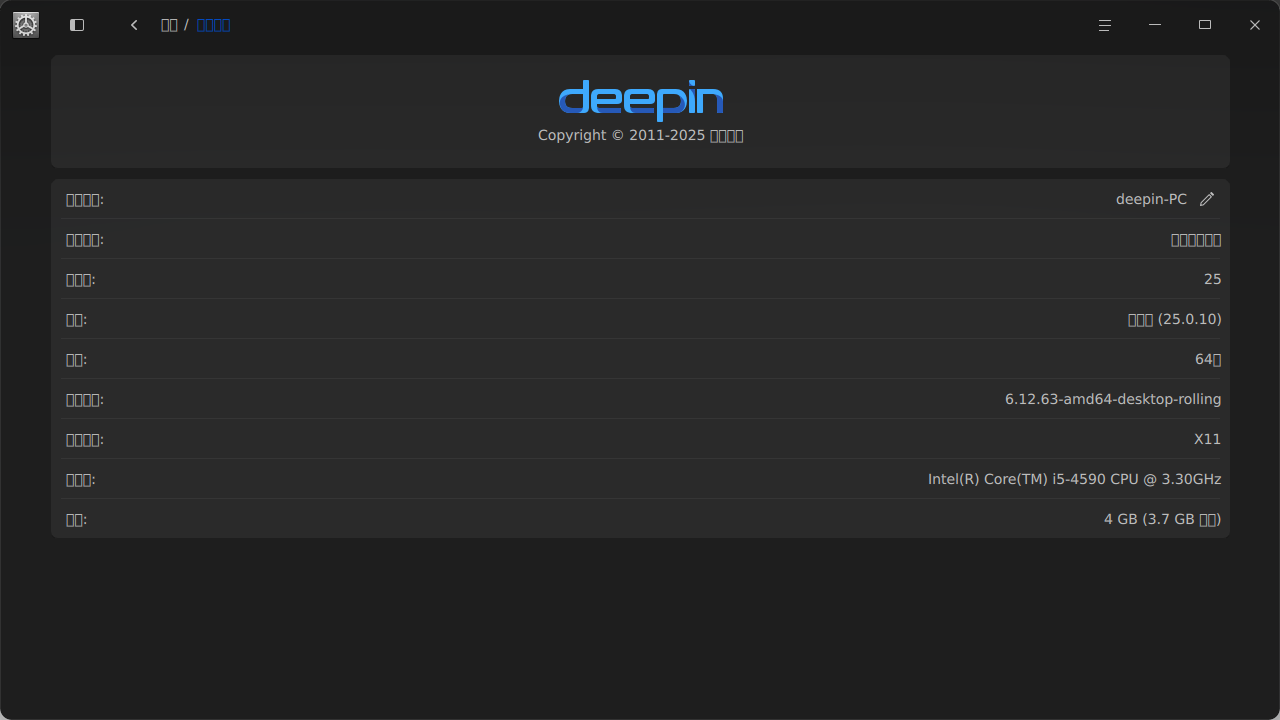This screenshot has height=720, width=1280.
Task: Open the orange link under deepin-PC
Action: [1196, 240]
